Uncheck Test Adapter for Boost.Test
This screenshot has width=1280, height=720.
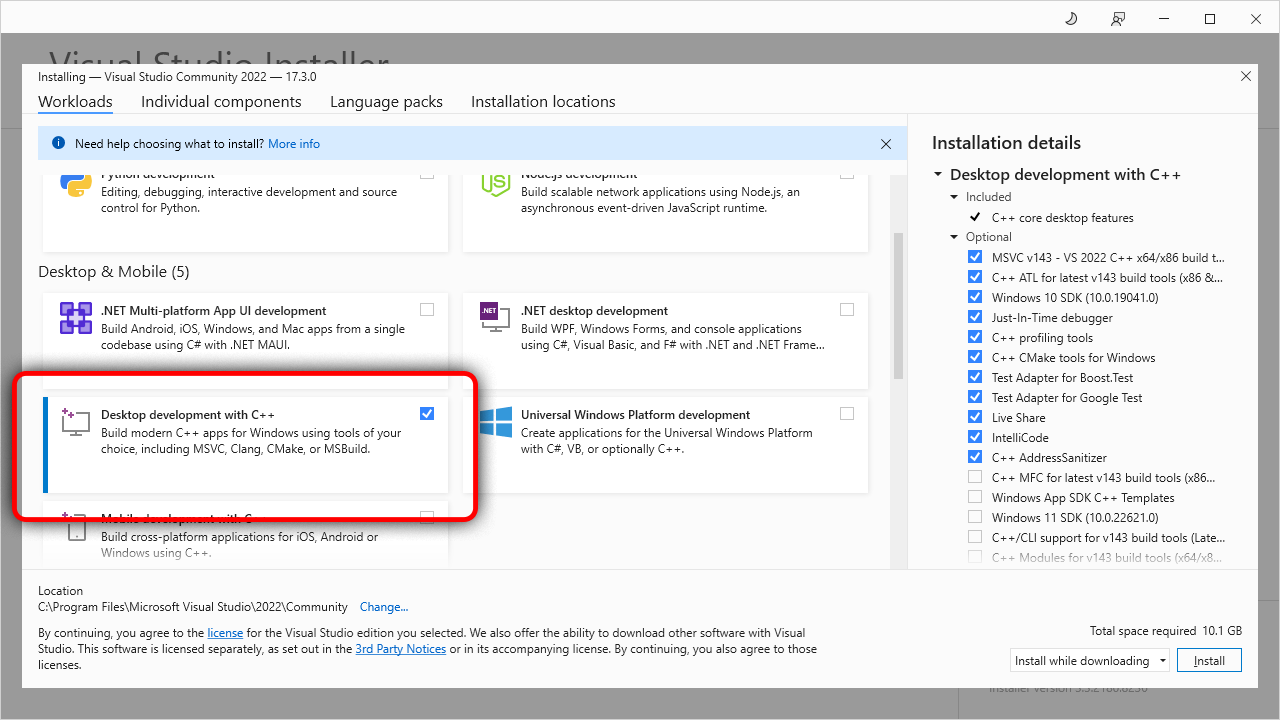tap(975, 377)
